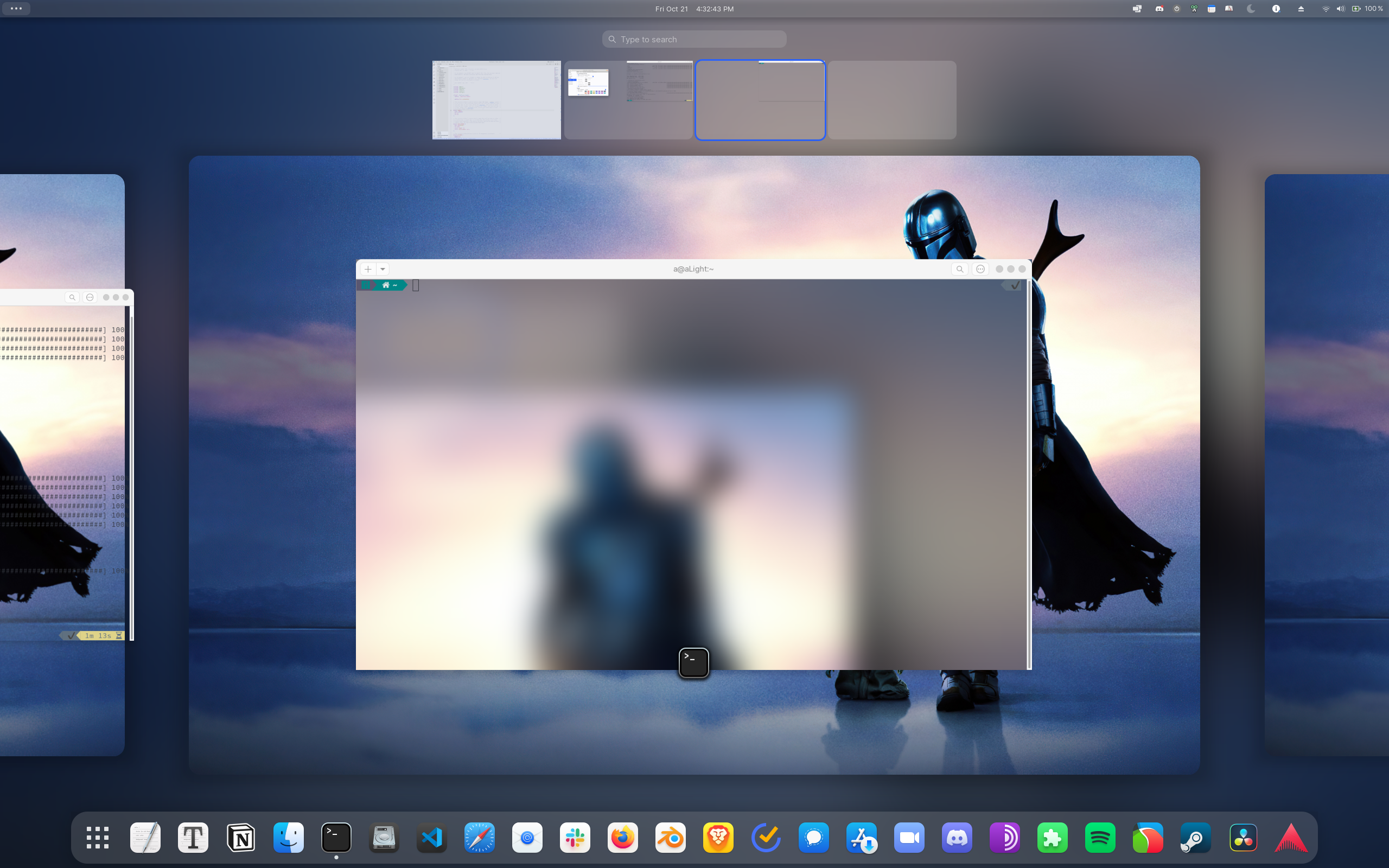Click terminal search magnifier icon

(x=960, y=269)
